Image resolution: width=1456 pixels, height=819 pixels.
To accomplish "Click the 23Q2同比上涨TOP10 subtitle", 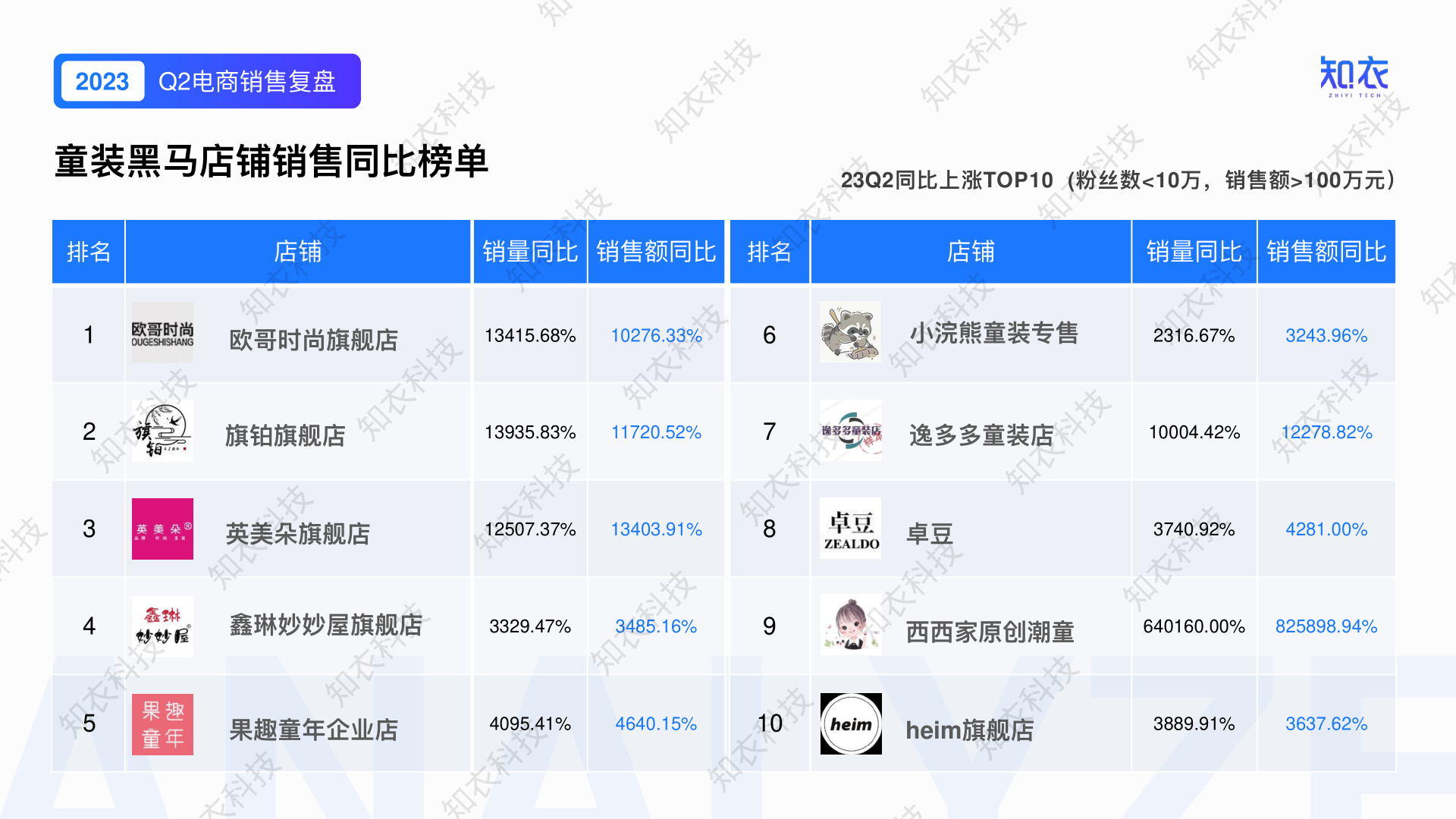I will tap(1119, 180).
